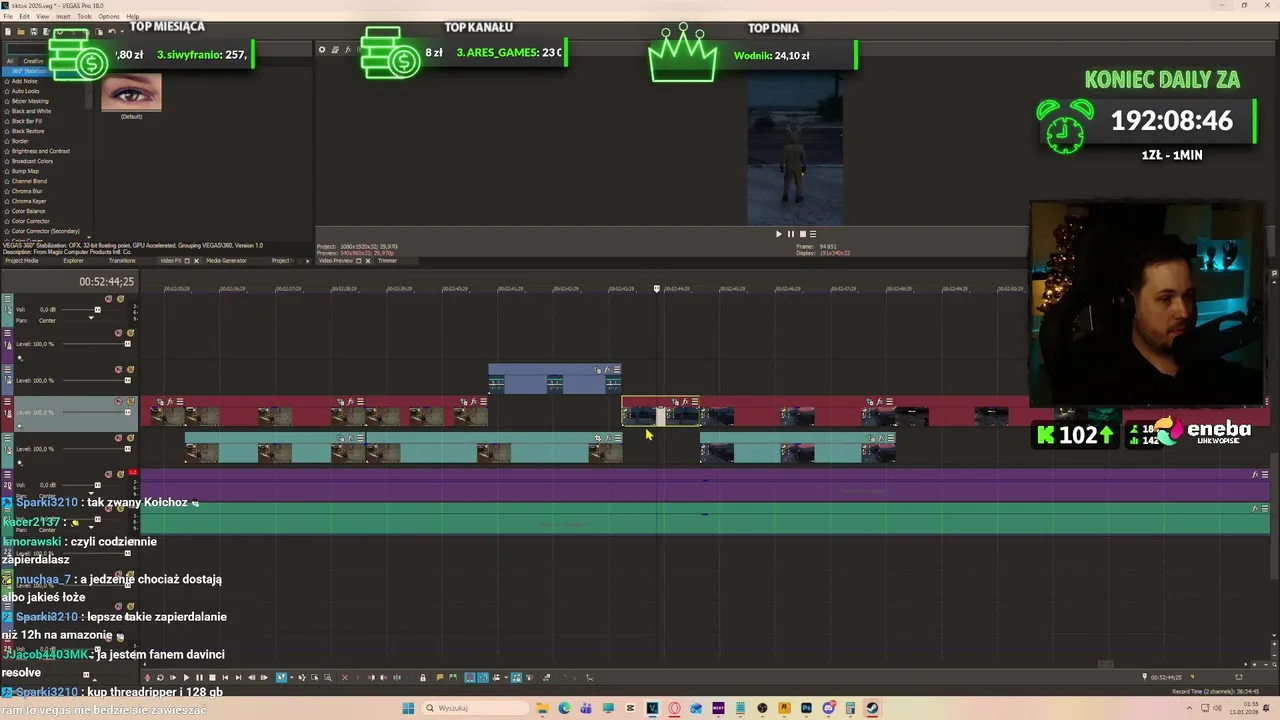Viewport: 1280px width, 720px height.
Task: Click the Undo arrow in the toolbar
Action: (112, 31)
